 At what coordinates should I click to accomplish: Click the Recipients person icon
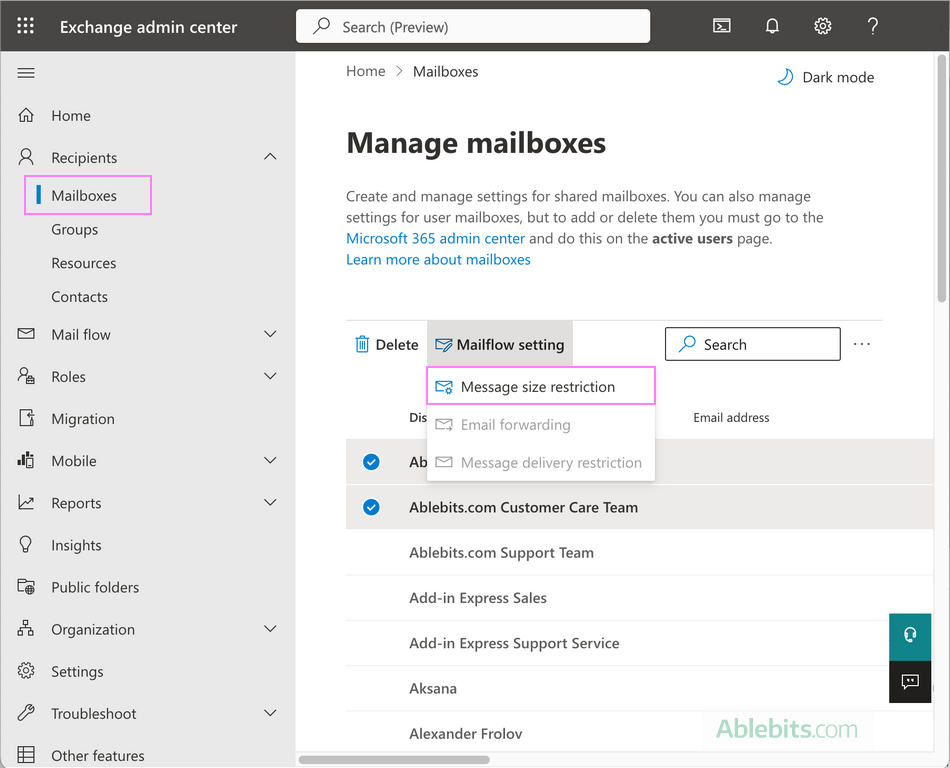pos(26,157)
